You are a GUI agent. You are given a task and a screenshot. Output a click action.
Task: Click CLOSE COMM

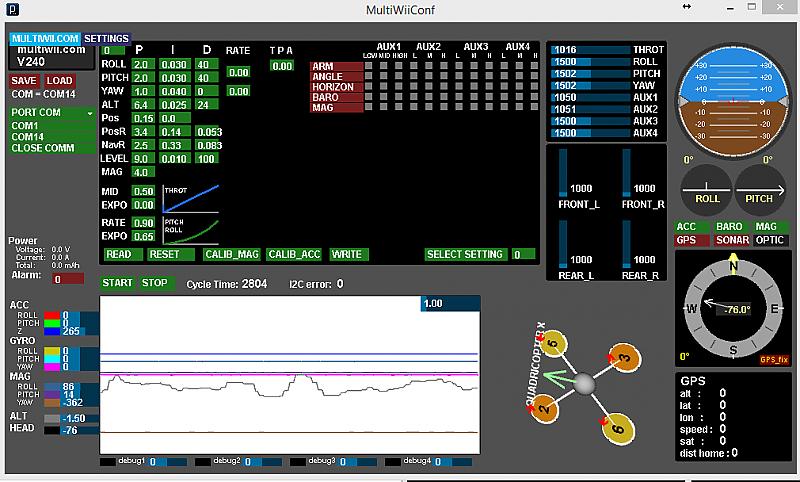[x=52, y=148]
